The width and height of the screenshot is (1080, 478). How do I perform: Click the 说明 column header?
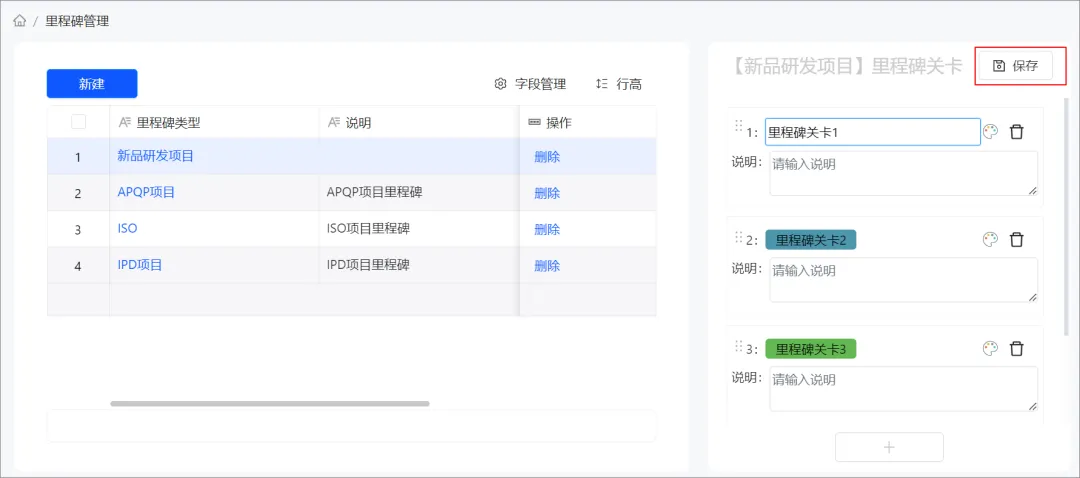[x=419, y=123]
